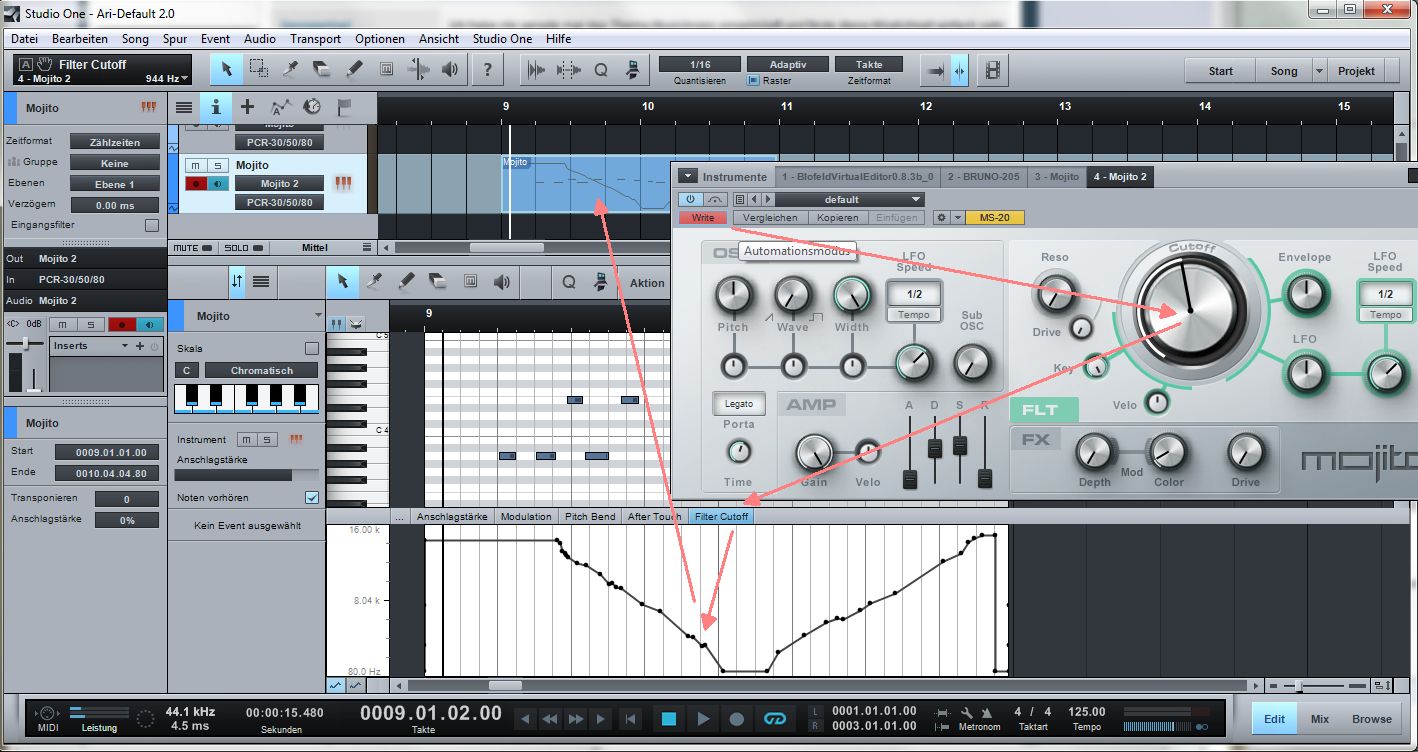Screen dimensions: 1418x752
Task: Open the Adaptiv Raster dropdown
Action: point(788,63)
